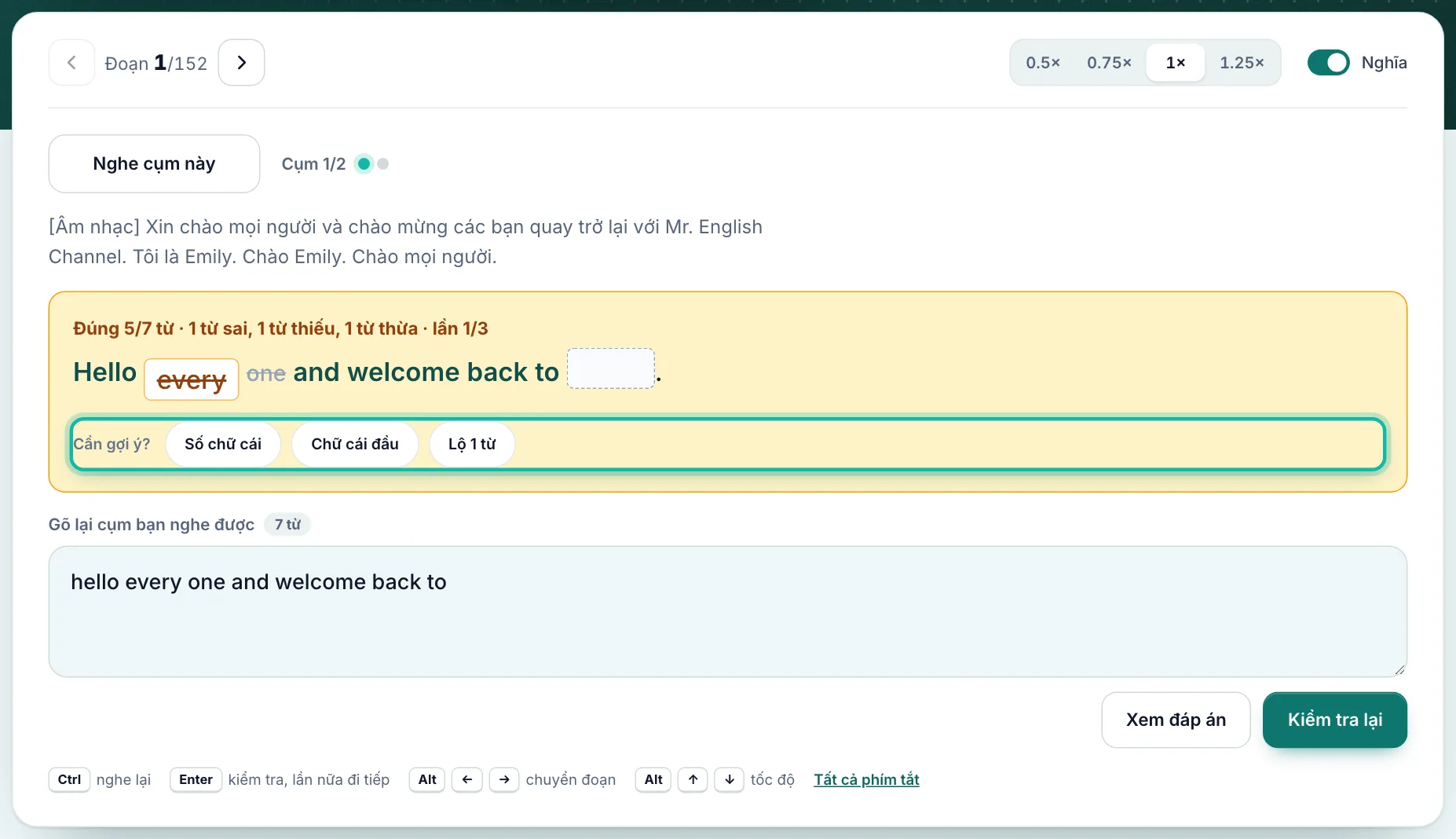Set playback speed to 0.75×
This screenshot has width=1456, height=839.
click(x=1109, y=63)
